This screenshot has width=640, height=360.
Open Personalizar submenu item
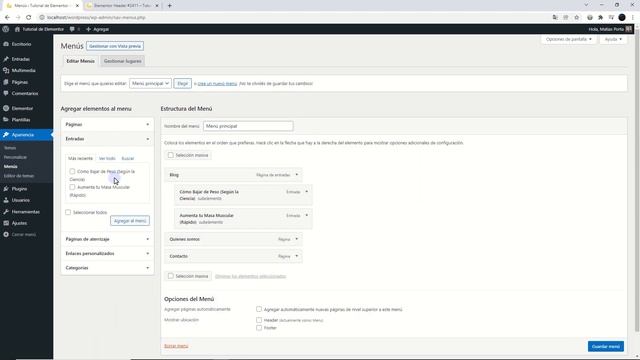16,157
